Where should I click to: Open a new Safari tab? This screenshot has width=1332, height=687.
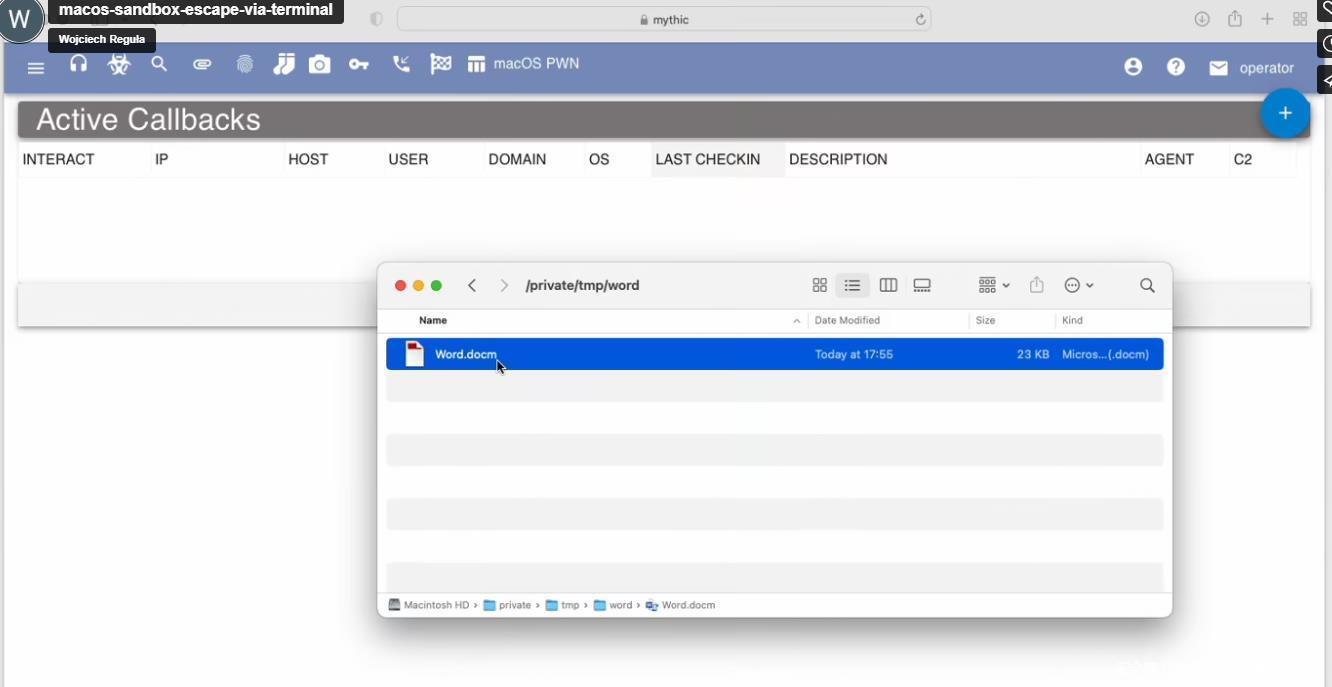pos(1267,19)
